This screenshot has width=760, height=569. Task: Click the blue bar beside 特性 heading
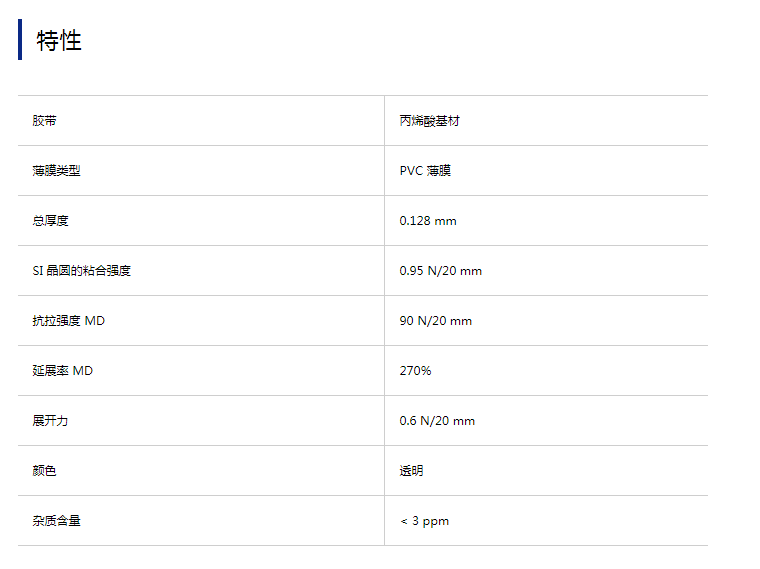point(20,40)
